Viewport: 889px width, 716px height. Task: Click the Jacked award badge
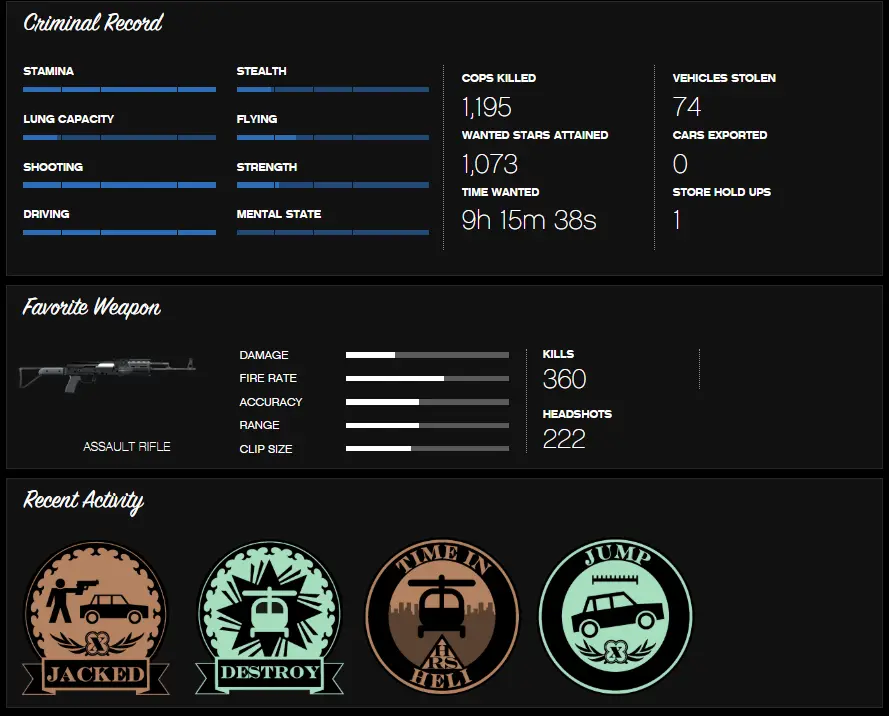click(x=96, y=618)
